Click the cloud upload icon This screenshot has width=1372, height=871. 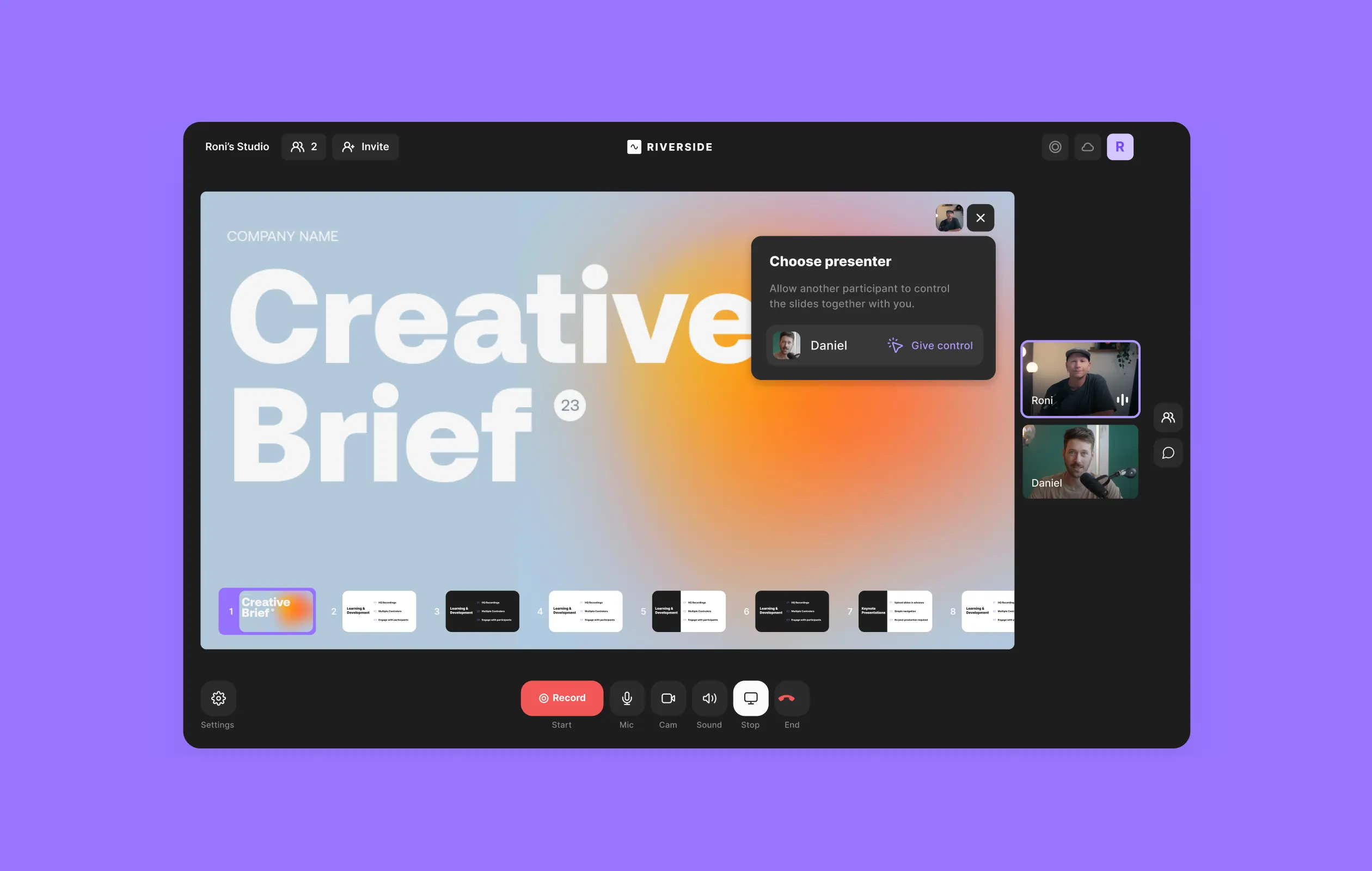point(1088,146)
